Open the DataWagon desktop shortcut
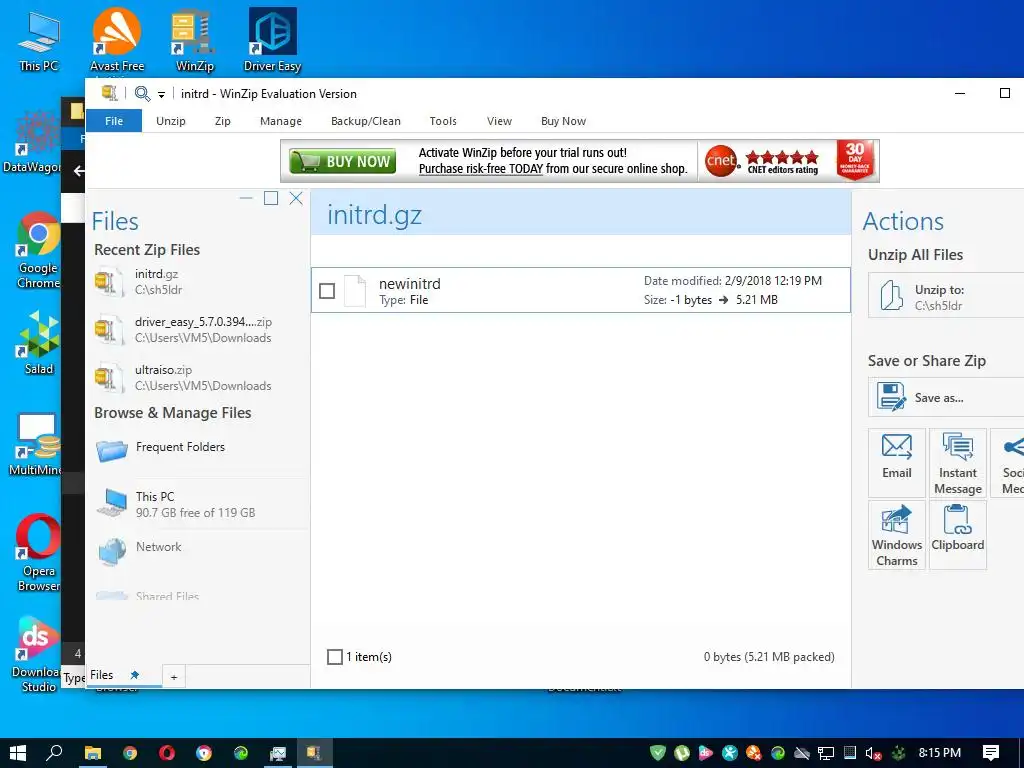This screenshot has height=768, width=1024. [31, 142]
